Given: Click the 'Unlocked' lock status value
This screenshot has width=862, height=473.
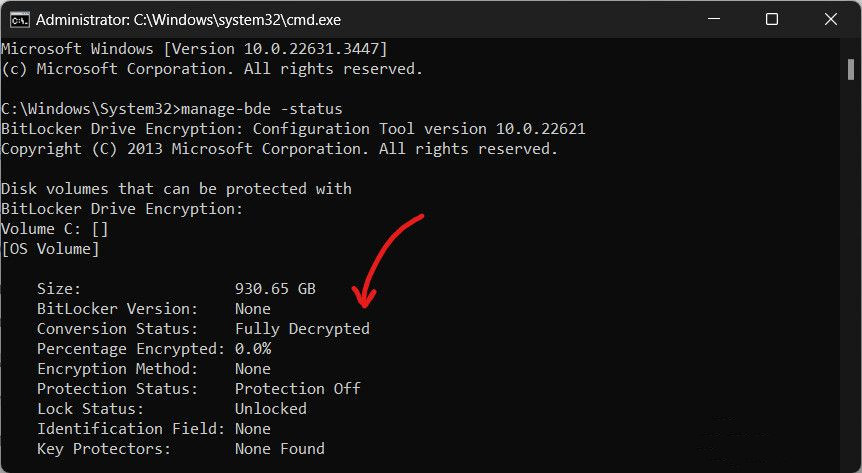Looking at the screenshot, I should (x=271, y=409).
